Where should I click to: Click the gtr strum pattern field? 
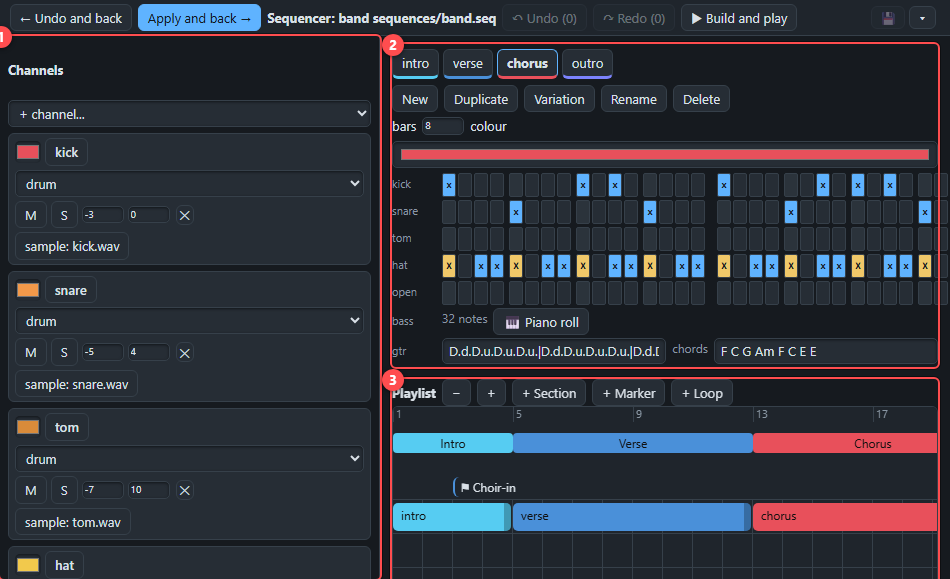[x=554, y=351]
